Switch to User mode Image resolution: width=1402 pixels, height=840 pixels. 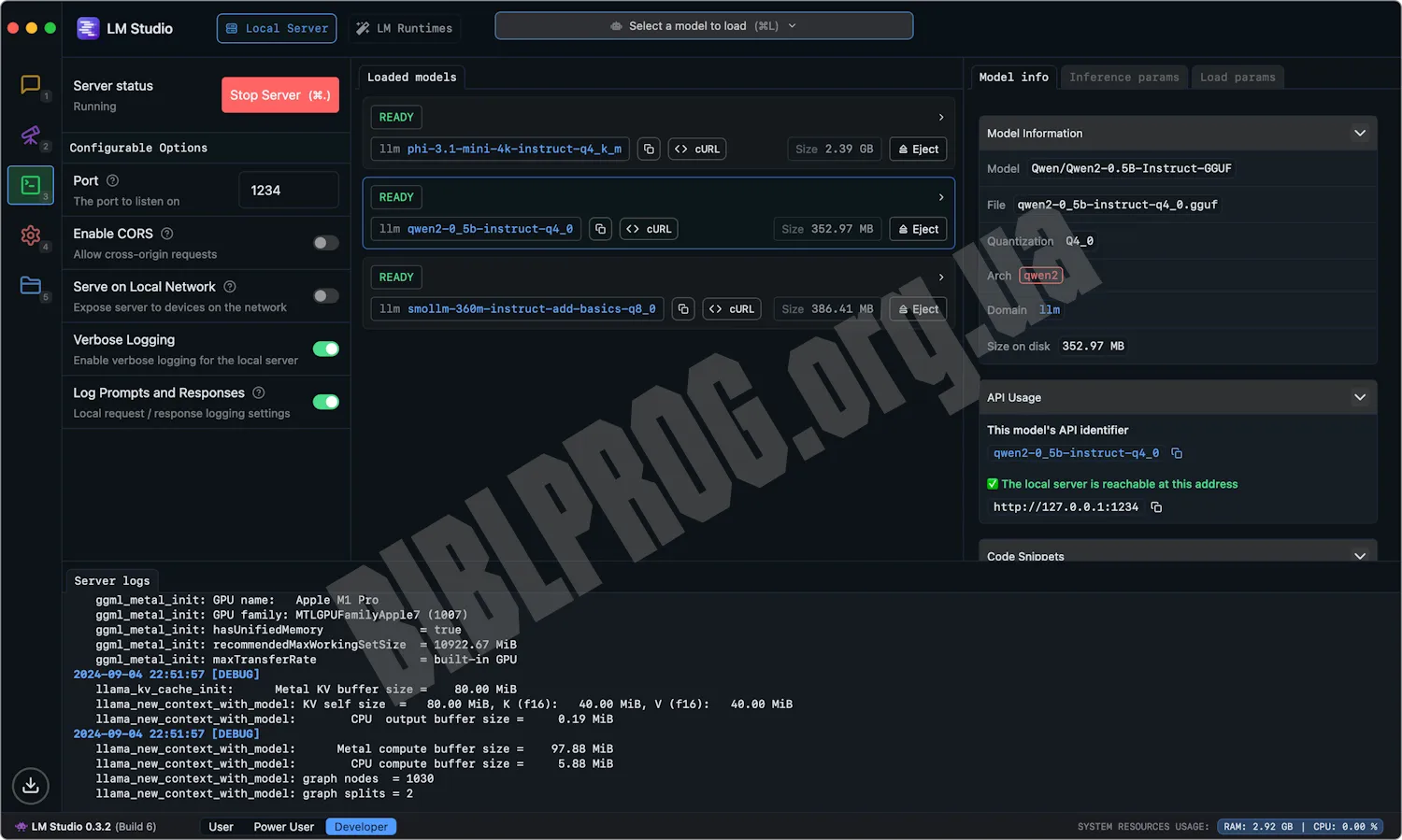coord(221,827)
